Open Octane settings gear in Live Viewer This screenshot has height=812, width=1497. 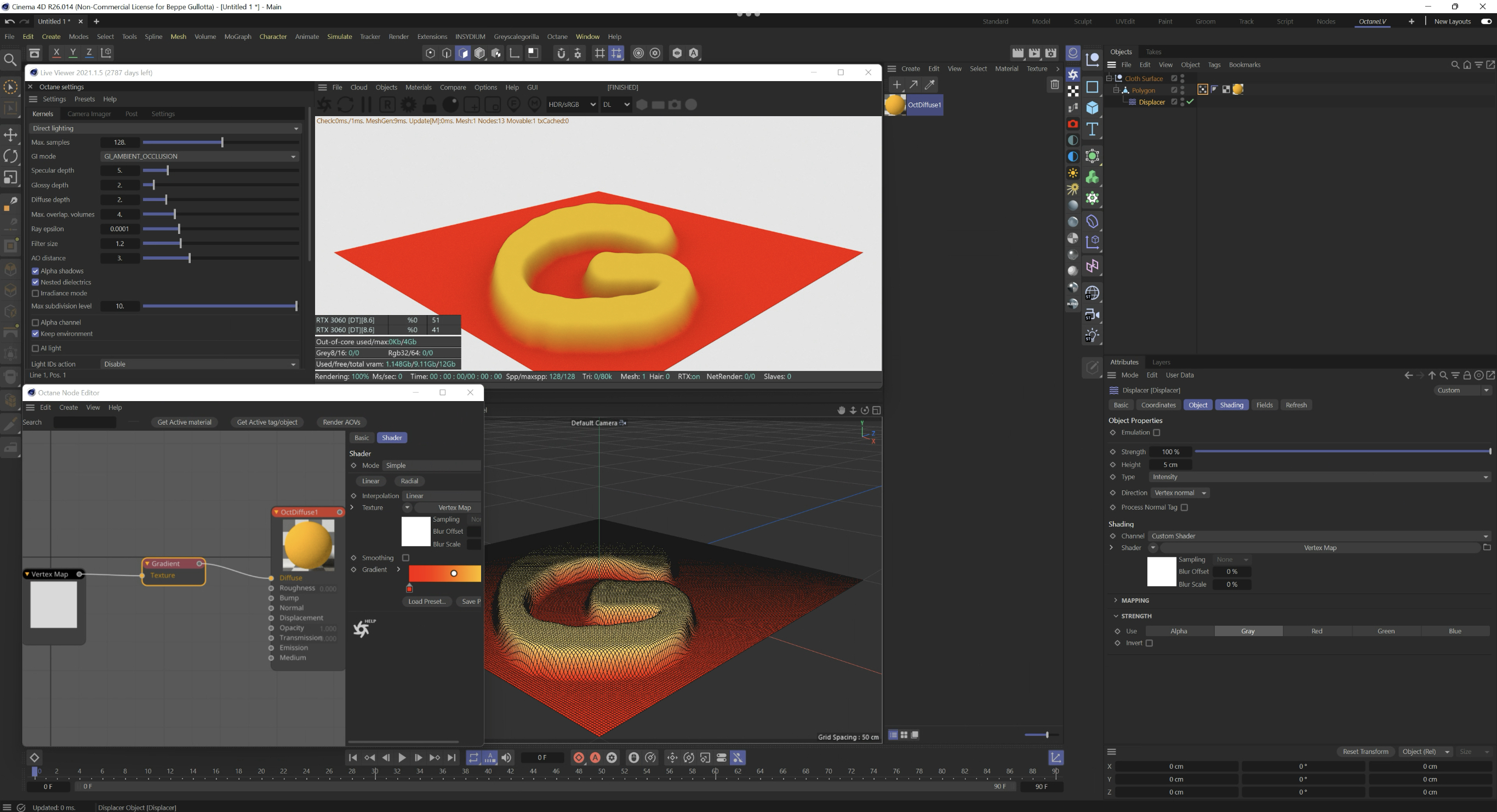(409, 105)
